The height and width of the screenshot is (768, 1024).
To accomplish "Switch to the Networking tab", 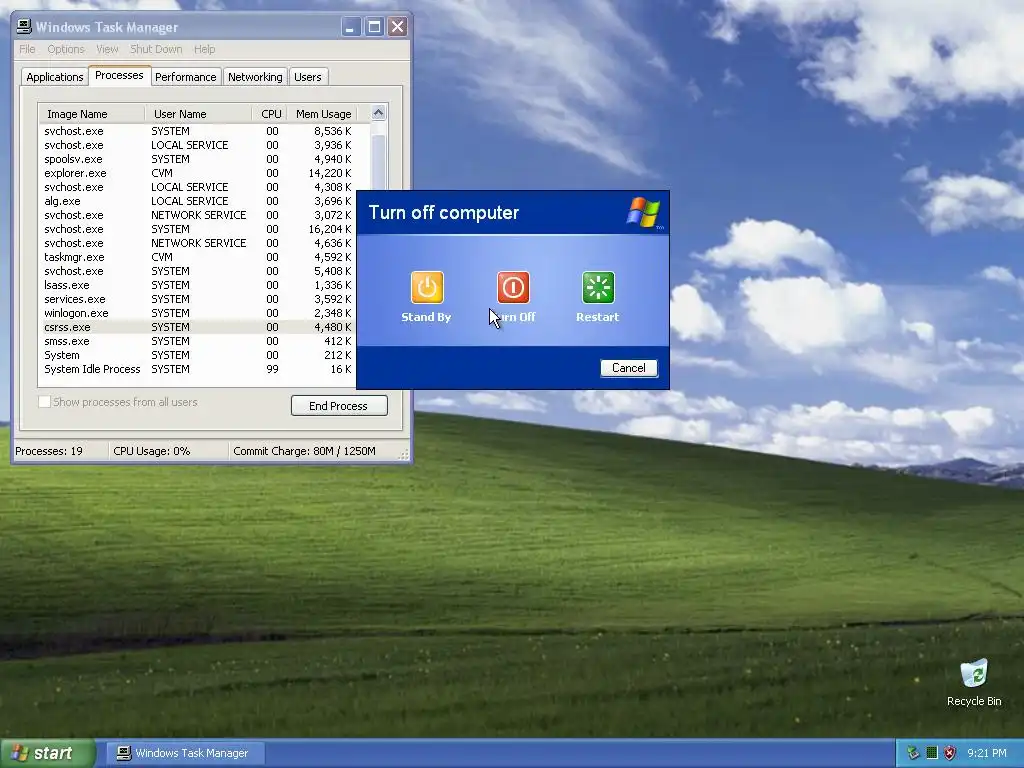I will [255, 77].
